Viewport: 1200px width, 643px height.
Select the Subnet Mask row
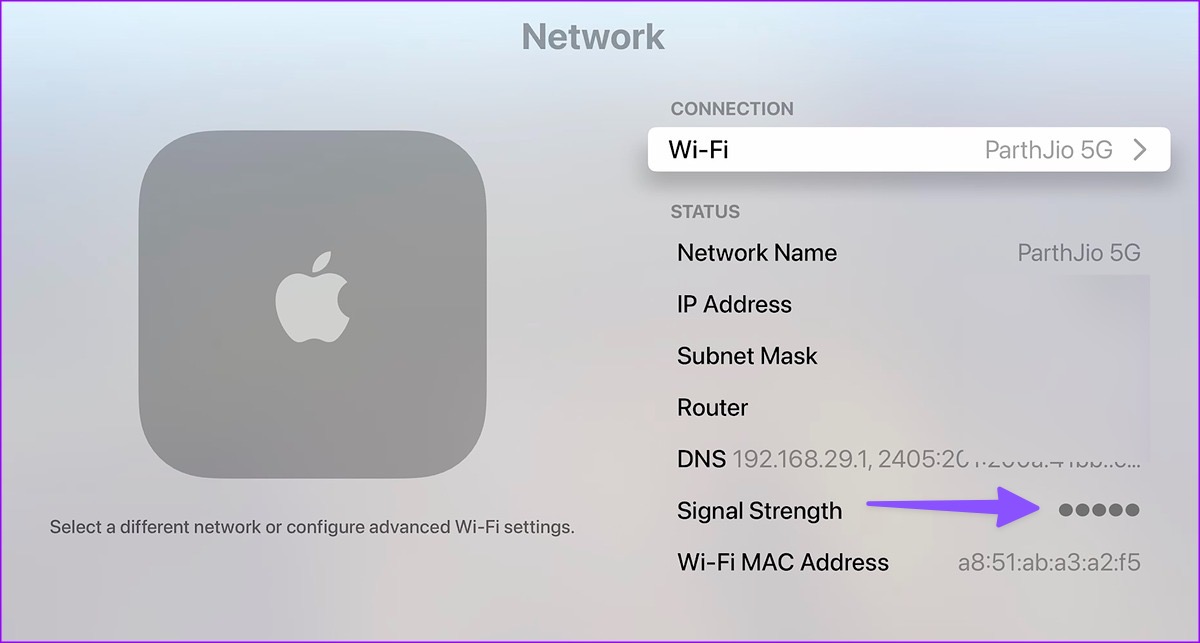pyautogui.click(x=747, y=357)
